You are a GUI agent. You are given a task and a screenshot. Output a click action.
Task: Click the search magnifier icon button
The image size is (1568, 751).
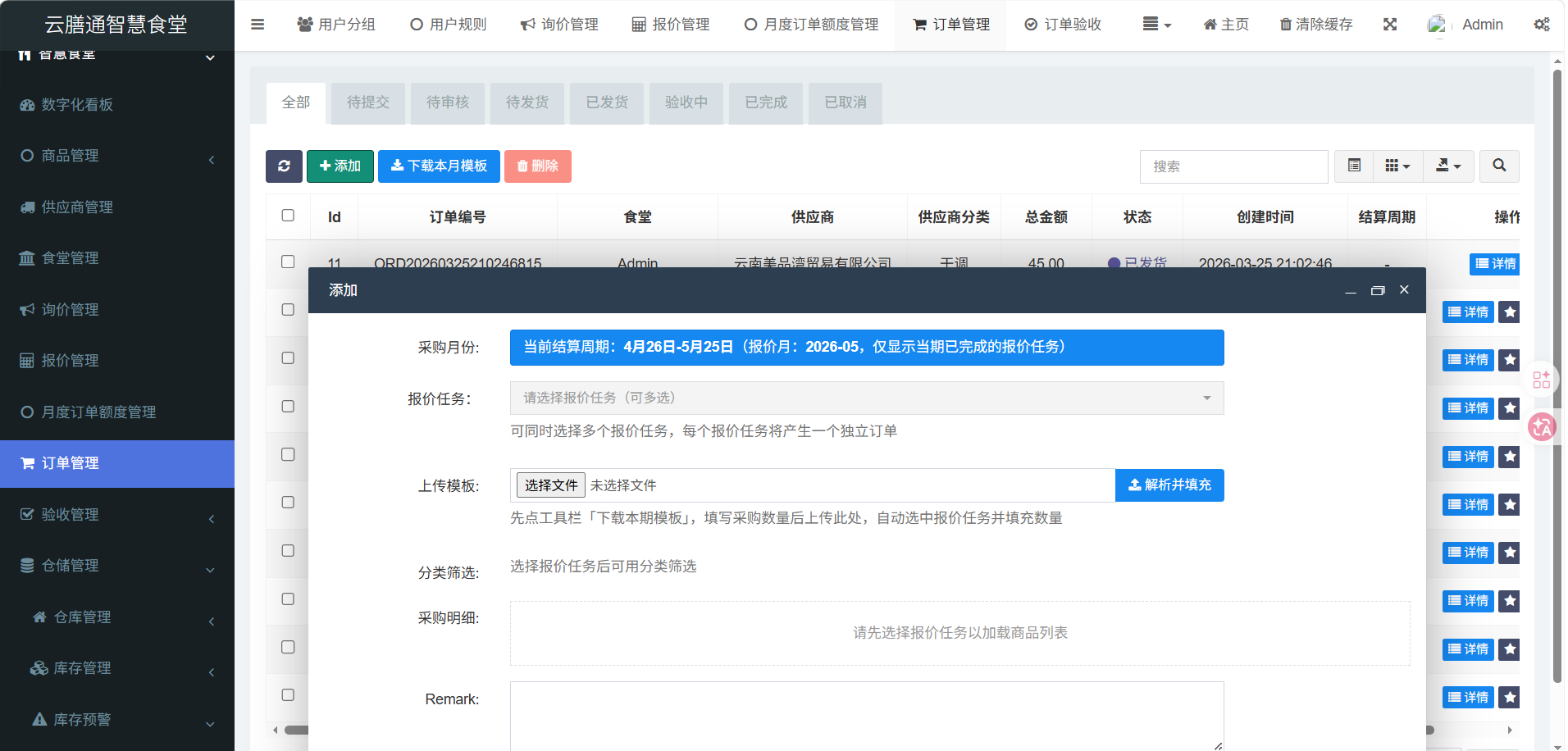(x=1499, y=166)
